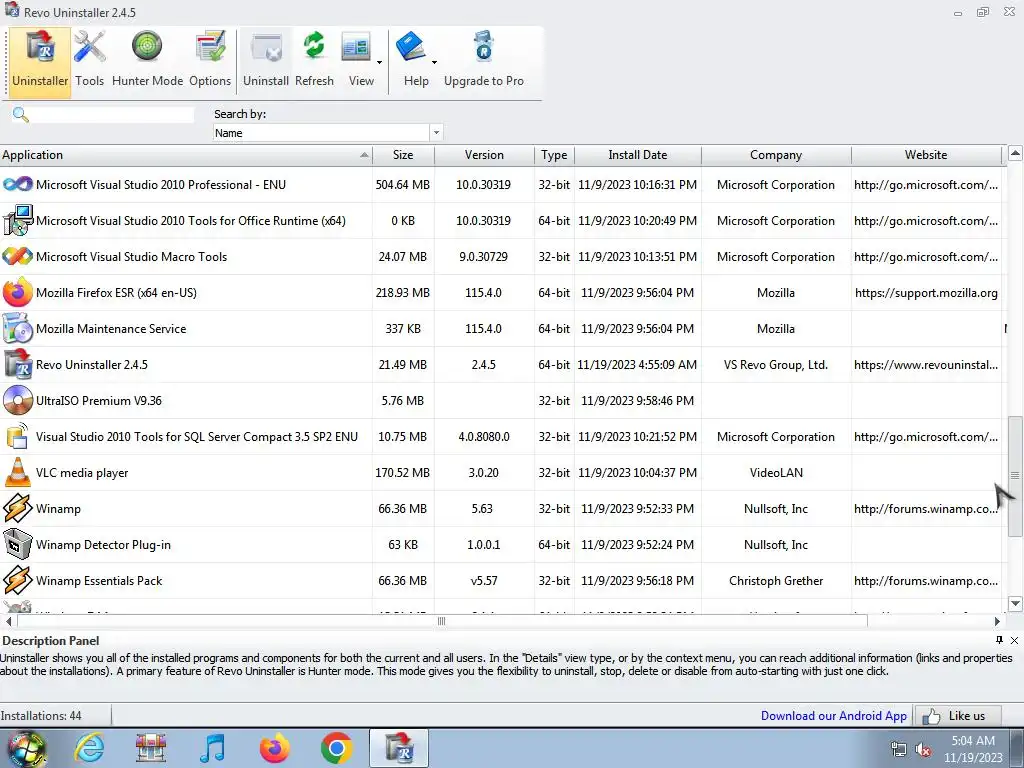Open the Search by Name dropdown
The image size is (1024, 768).
tap(436, 133)
